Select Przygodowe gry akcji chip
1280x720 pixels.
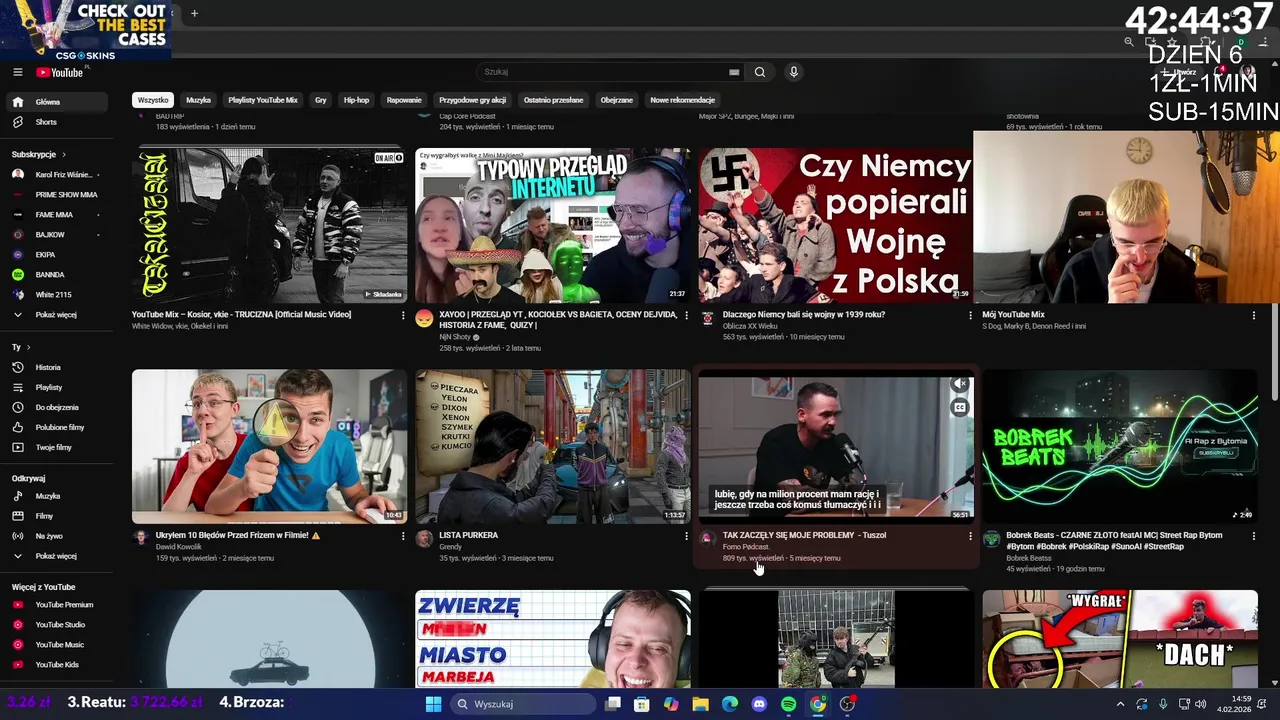[472, 100]
